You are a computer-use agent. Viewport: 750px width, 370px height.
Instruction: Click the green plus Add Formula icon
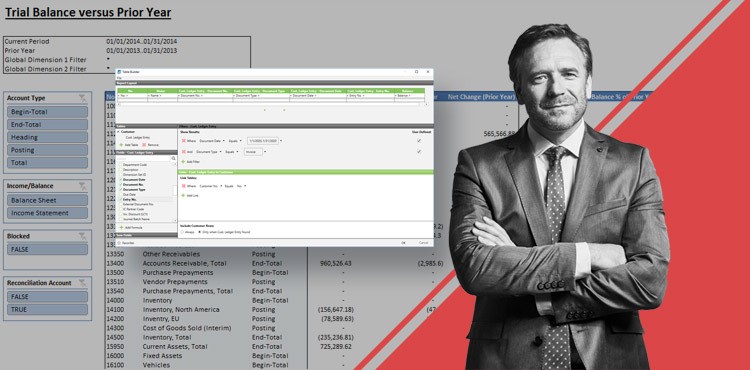click(121, 228)
